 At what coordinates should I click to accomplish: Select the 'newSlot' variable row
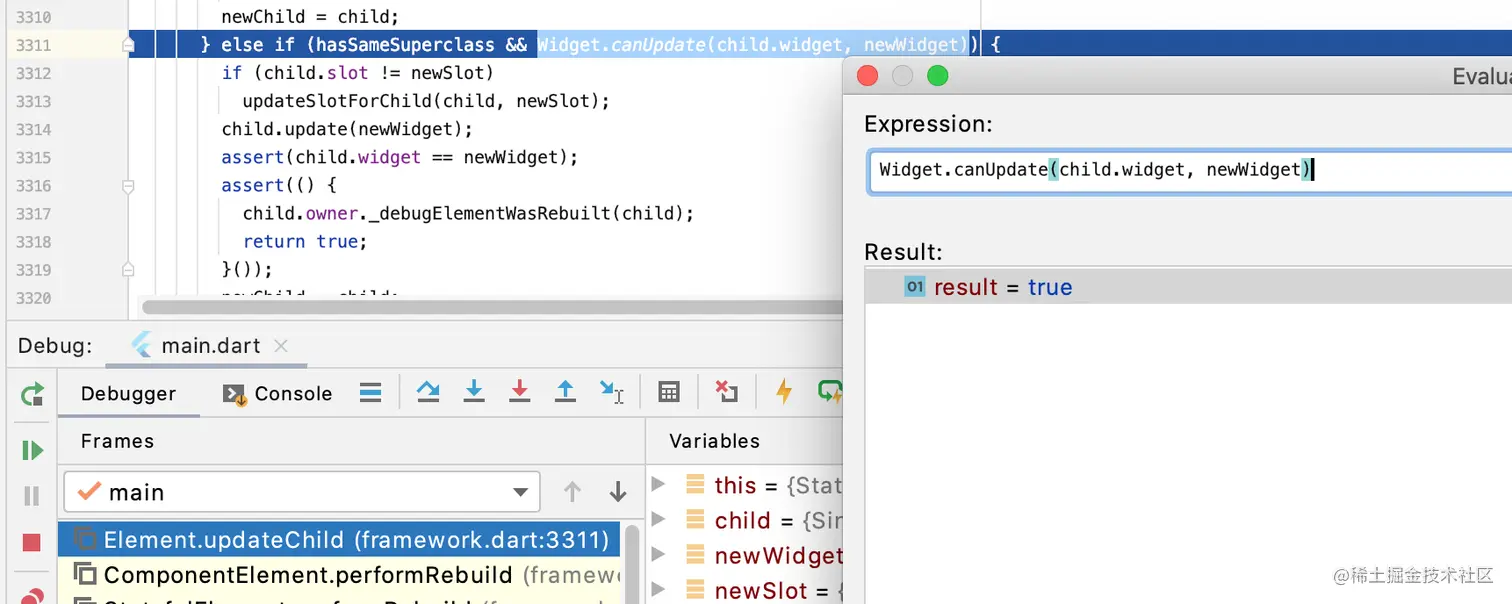pos(745,590)
